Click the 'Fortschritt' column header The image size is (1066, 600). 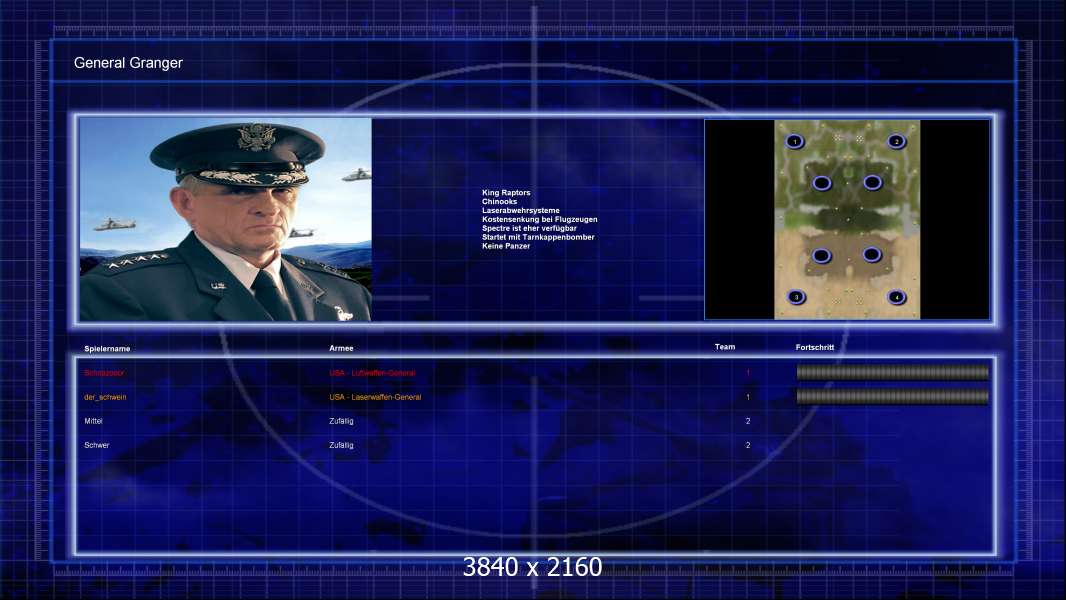point(814,347)
